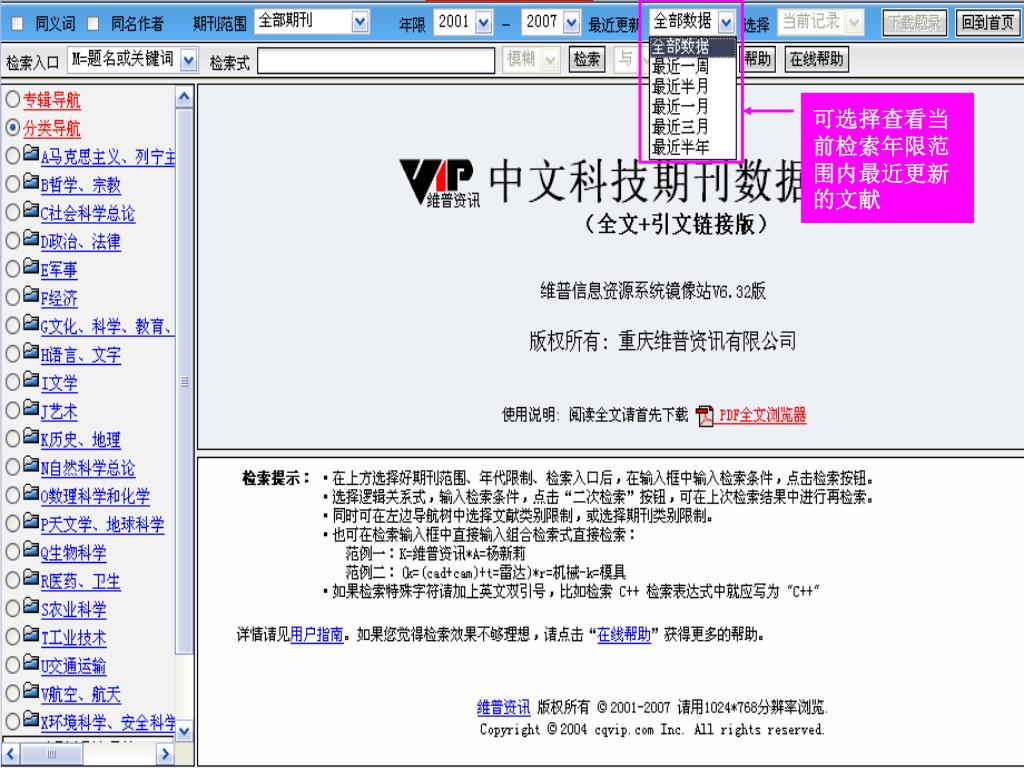This screenshot has height=768, width=1024.
Task: Select the 分类导航 radio button
Action: click(12, 127)
